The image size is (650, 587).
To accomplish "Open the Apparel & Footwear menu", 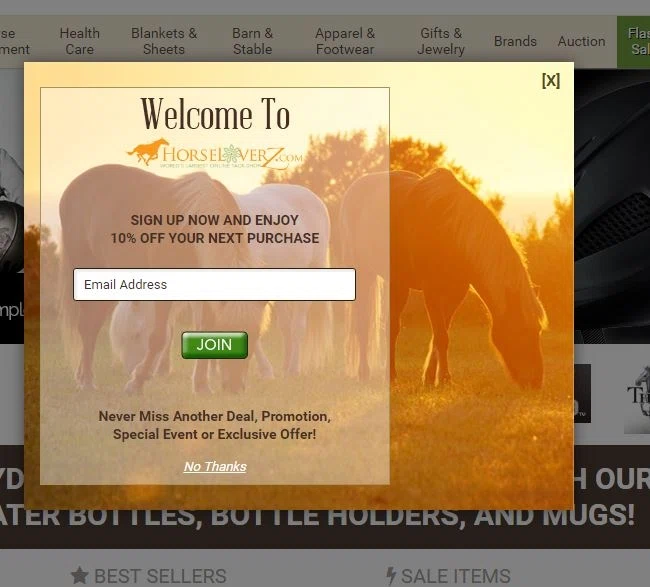I will 345,41.
